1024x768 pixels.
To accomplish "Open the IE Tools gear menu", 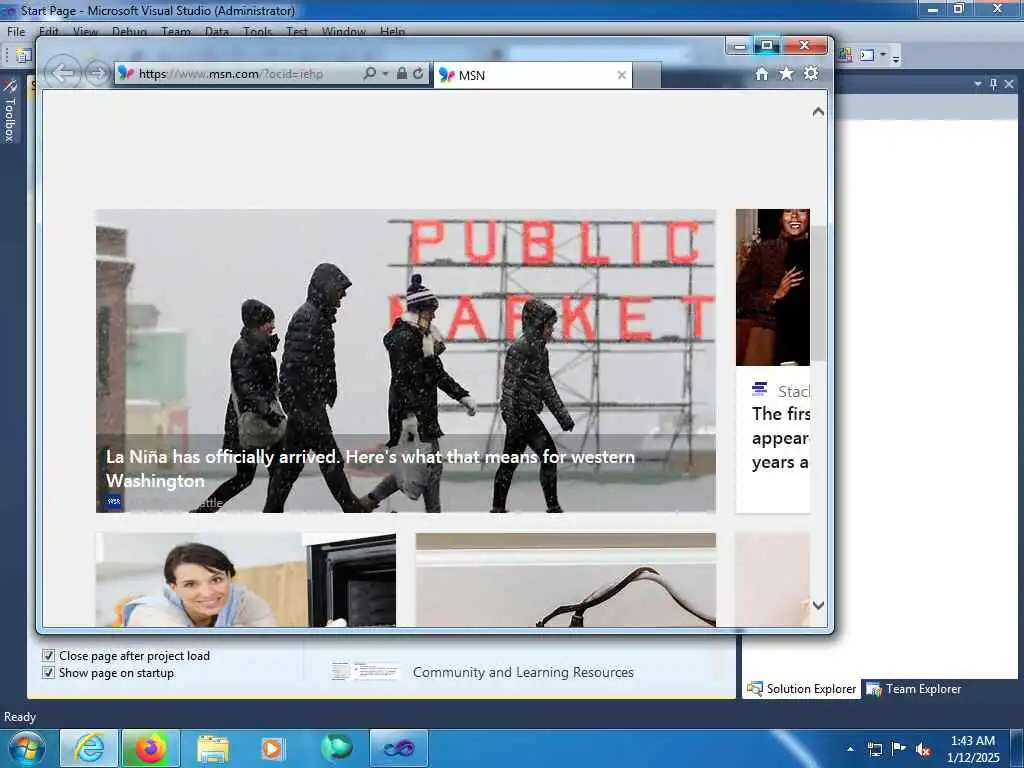I will (x=811, y=73).
